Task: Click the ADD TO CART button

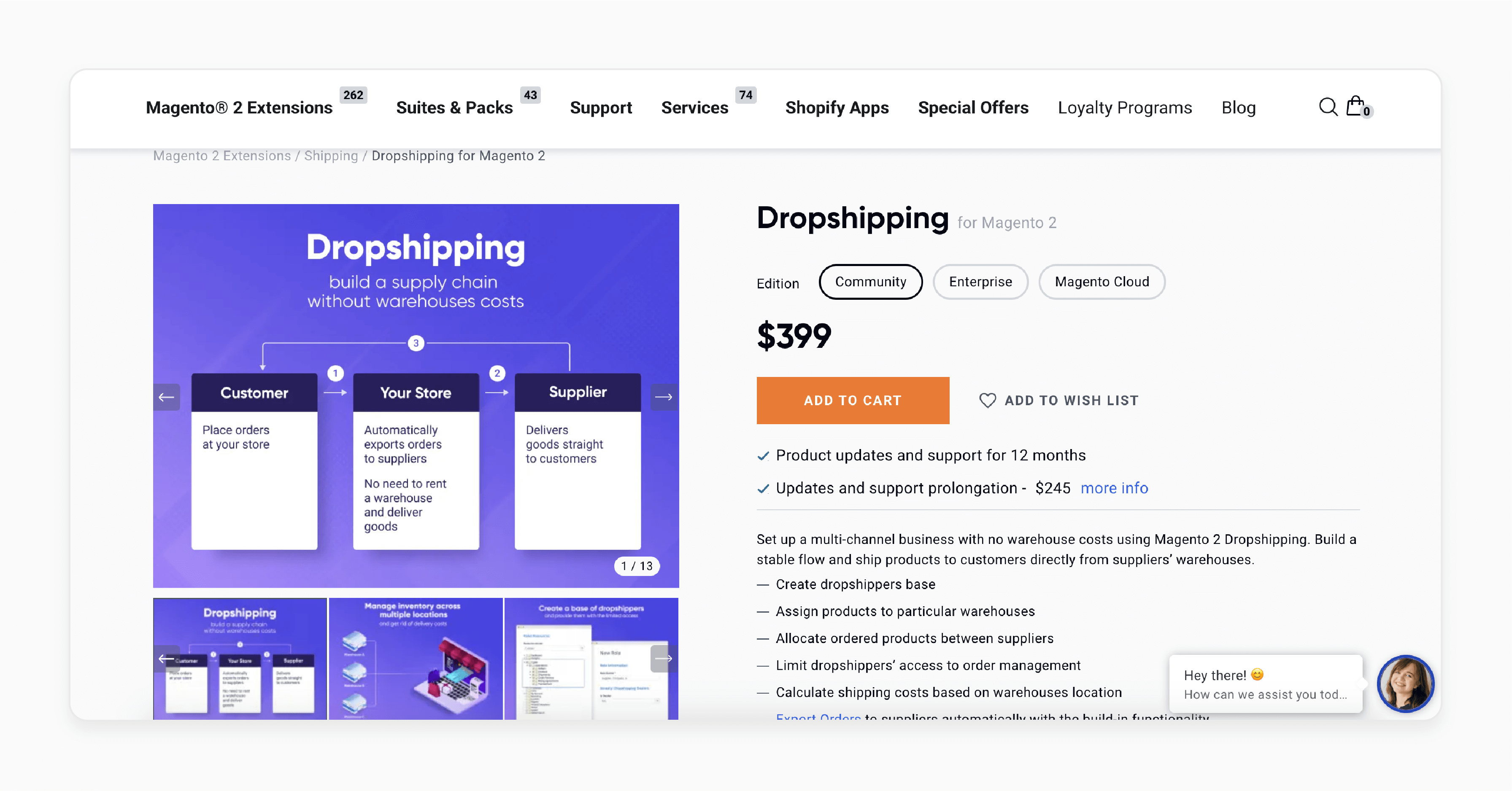Action: (852, 401)
